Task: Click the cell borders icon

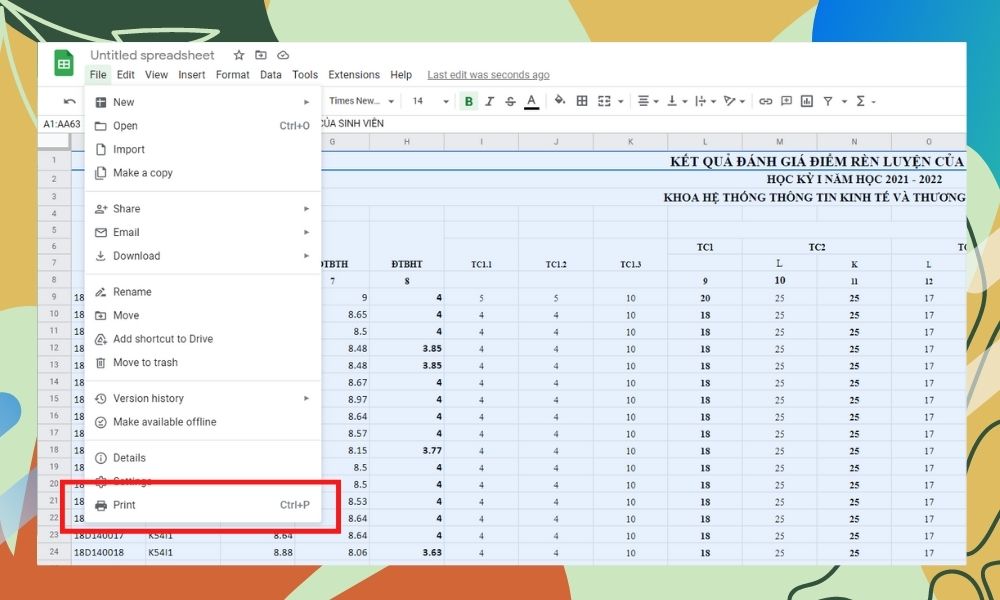Action: click(582, 101)
